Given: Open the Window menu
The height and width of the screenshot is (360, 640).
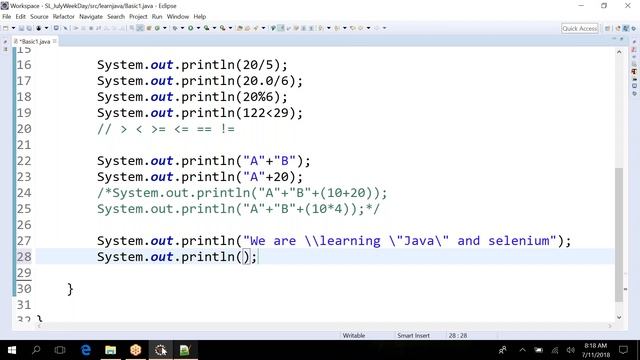Looking at the screenshot, I should tap(178, 17).
